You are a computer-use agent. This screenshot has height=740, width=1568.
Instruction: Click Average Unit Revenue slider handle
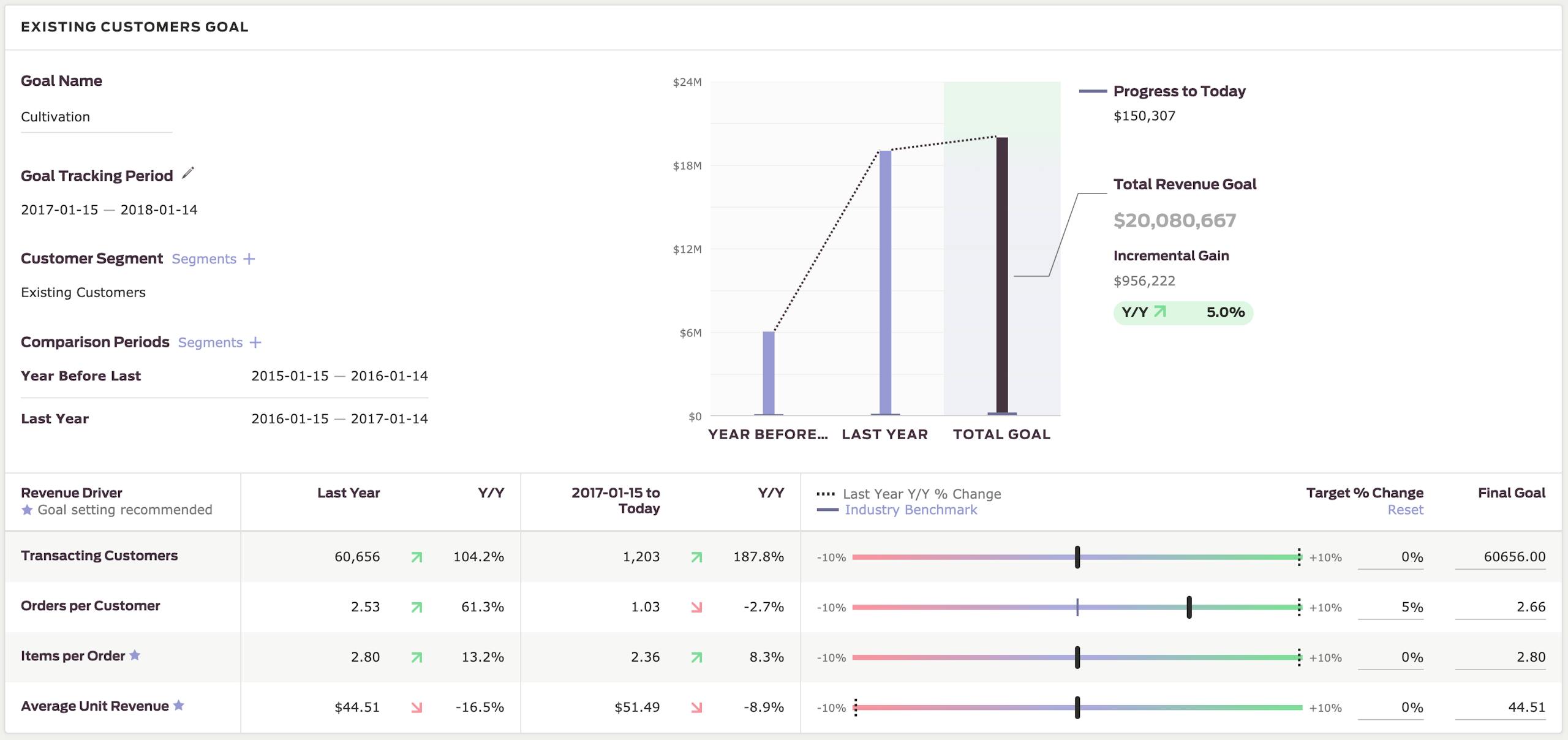(x=1077, y=708)
